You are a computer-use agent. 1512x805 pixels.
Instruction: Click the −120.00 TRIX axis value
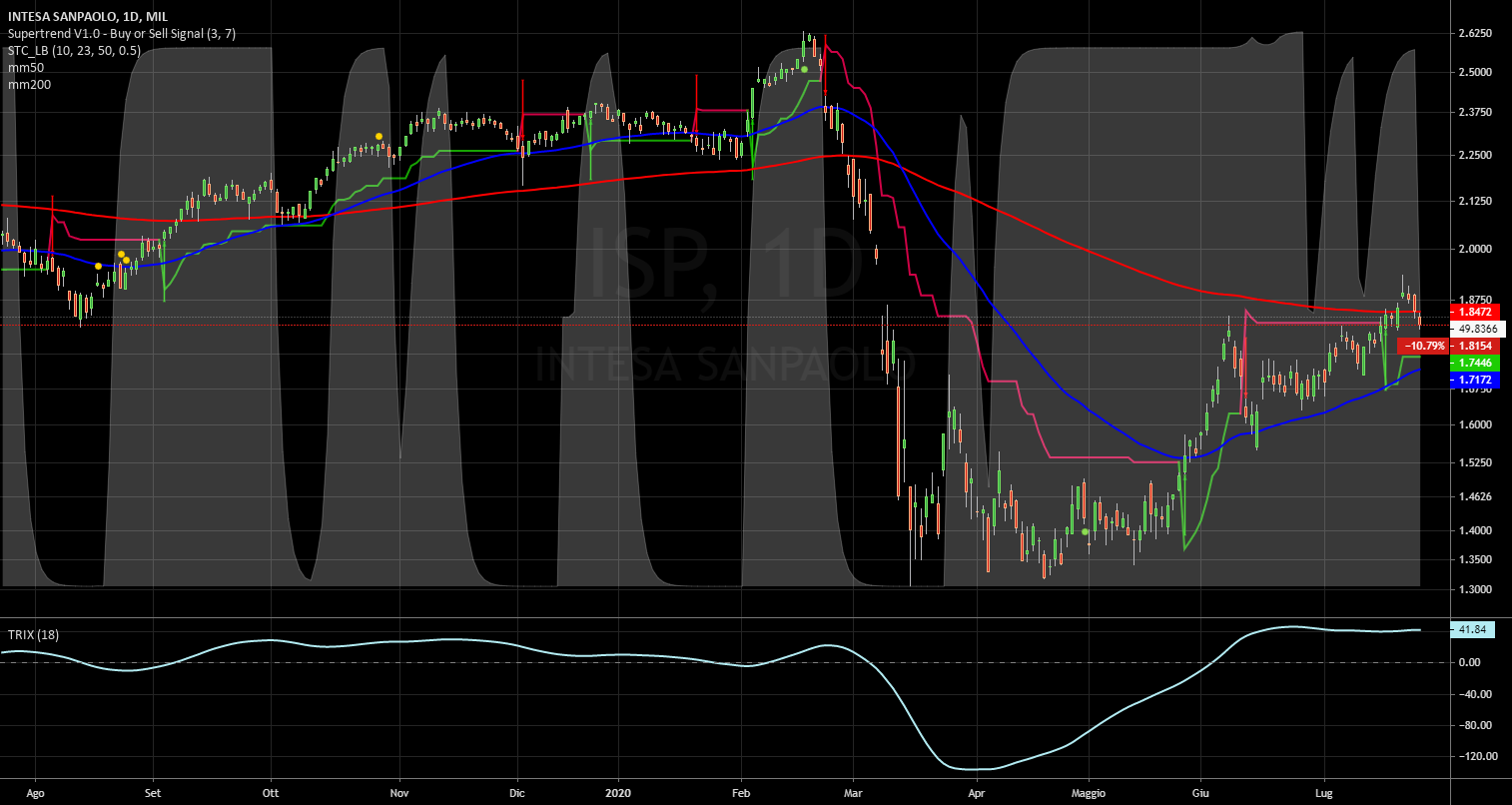coord(1476,756)
